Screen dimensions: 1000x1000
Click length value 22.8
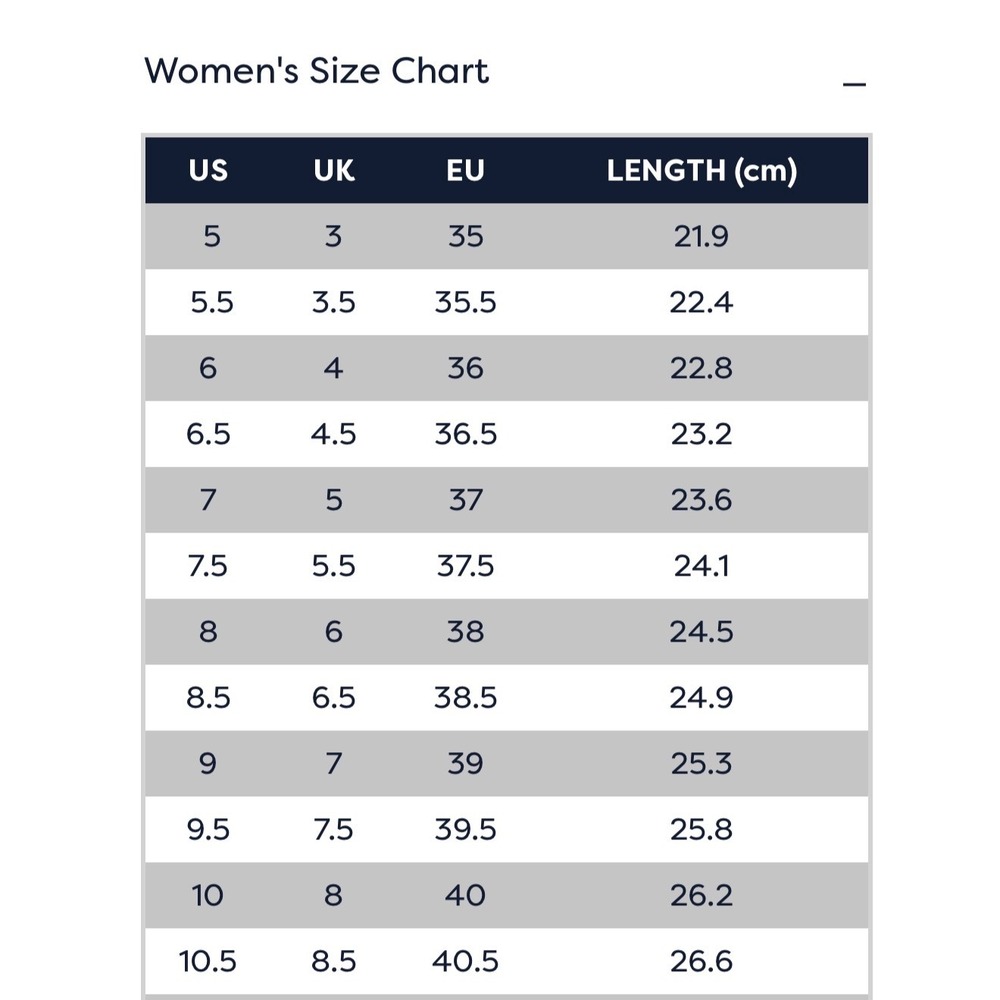(701, 369)
